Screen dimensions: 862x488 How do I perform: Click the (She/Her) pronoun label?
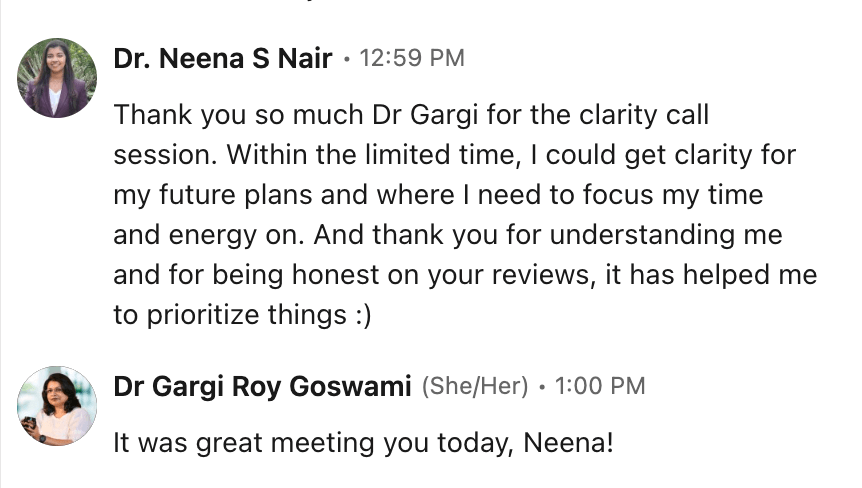[474, 386]
